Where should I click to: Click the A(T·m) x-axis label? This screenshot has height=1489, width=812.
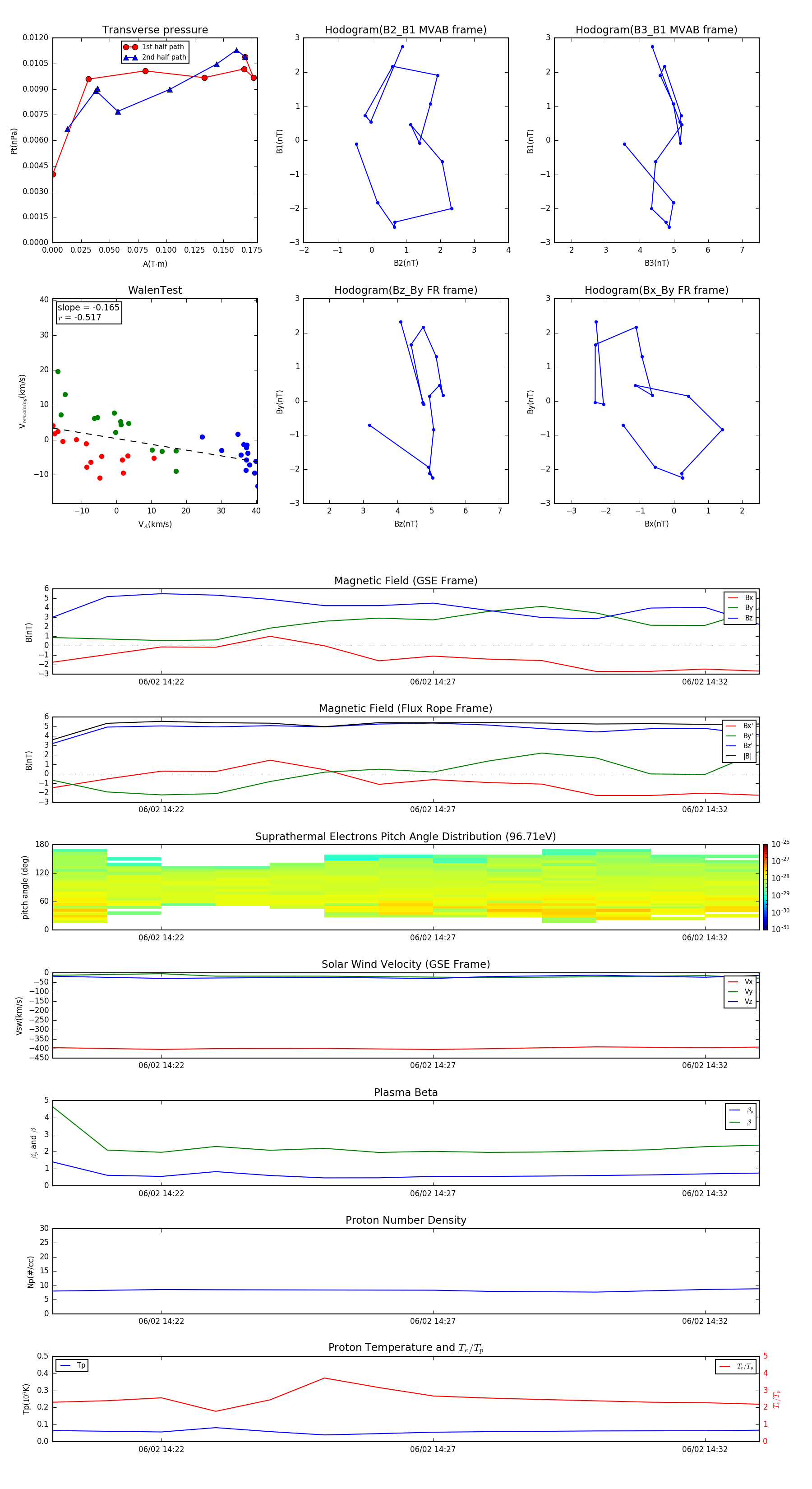pyautogui.click(x=155, y=264)
